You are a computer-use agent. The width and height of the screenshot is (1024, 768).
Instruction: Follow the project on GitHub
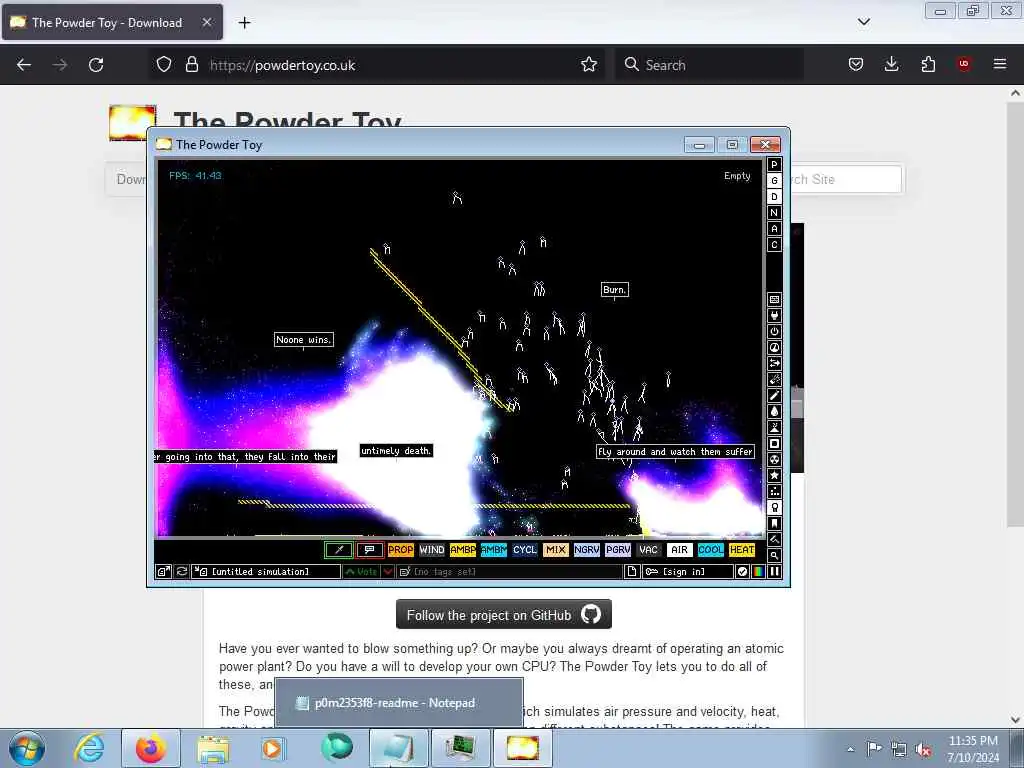pyautogui.click(x=504, y=615)
